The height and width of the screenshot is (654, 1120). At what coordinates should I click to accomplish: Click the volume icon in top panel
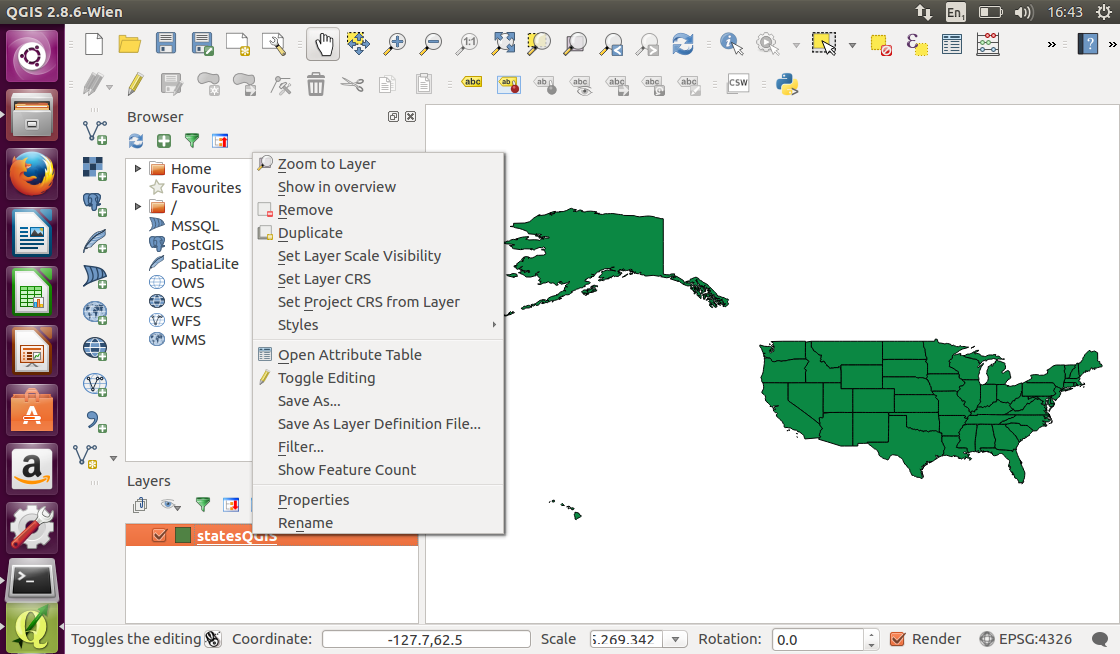pos(1024,12)
